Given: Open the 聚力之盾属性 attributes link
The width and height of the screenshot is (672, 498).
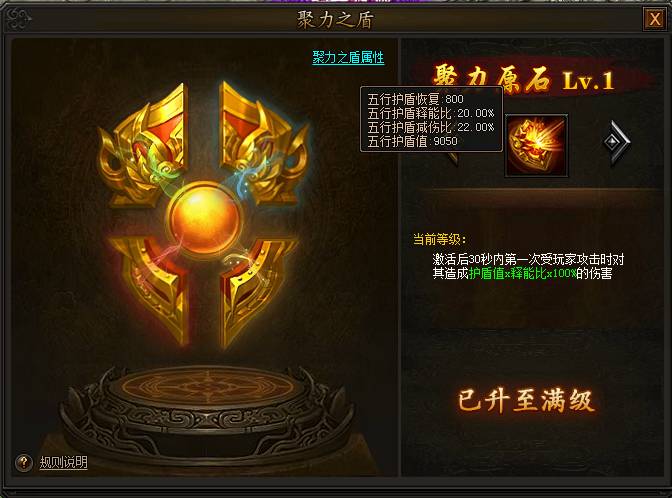Looking at the screenshot, I should click(348, 57).
